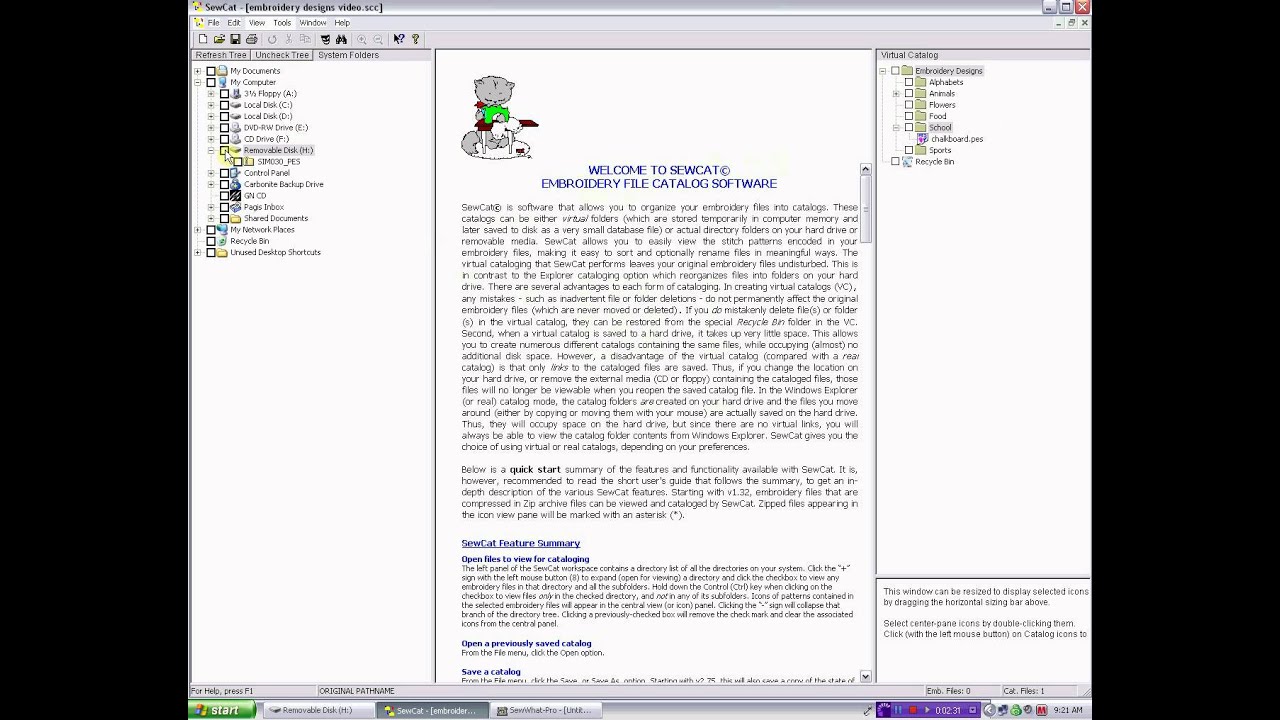1280x720 pixels.
Task: Expand the Control Panel node
Action: click(x=211, y=173)
